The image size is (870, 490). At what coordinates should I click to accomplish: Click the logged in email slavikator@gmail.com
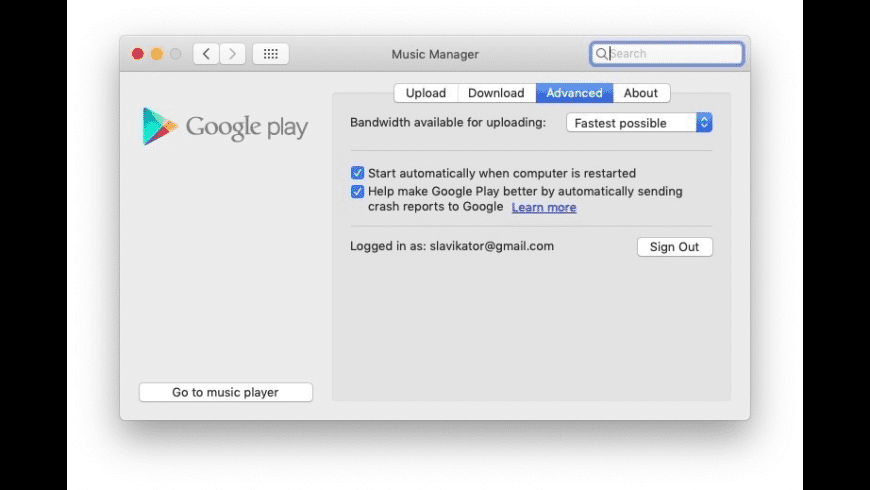[x=492, y=246]
